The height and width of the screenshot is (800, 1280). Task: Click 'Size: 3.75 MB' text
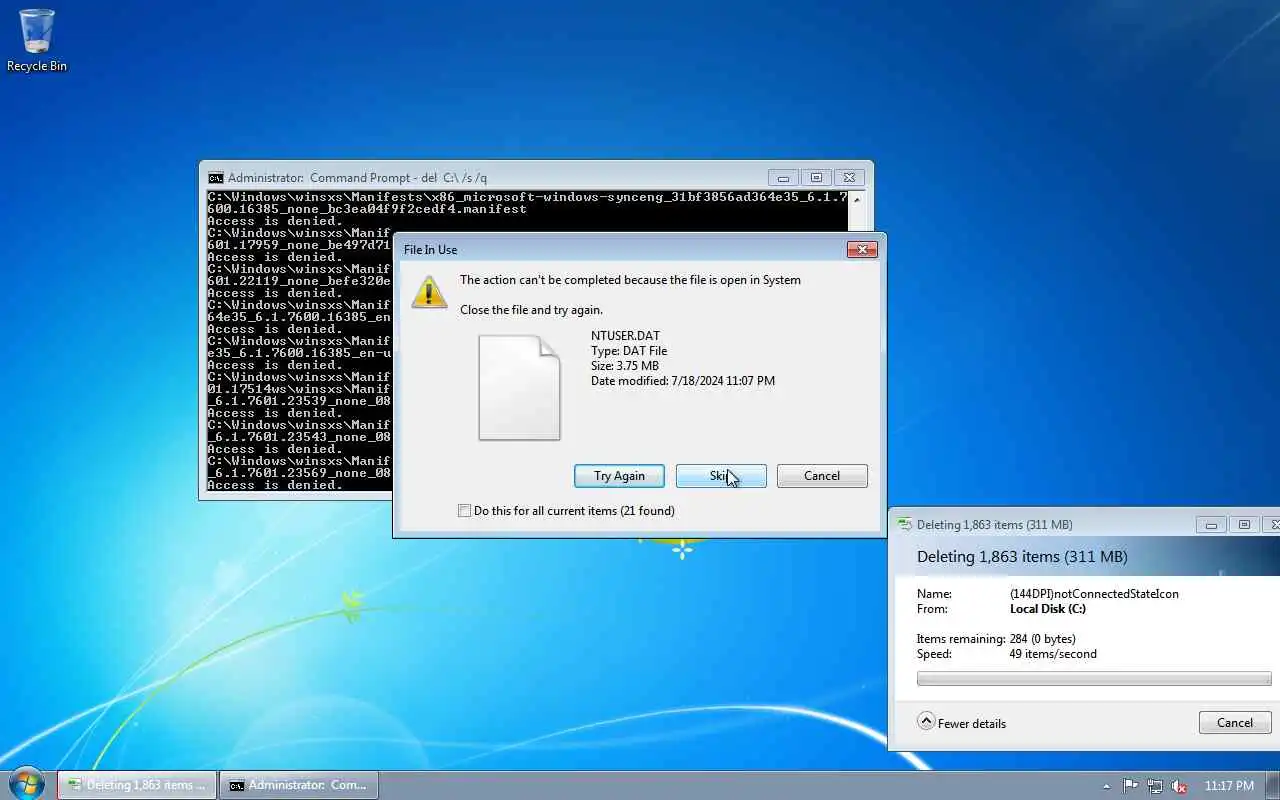625,366
